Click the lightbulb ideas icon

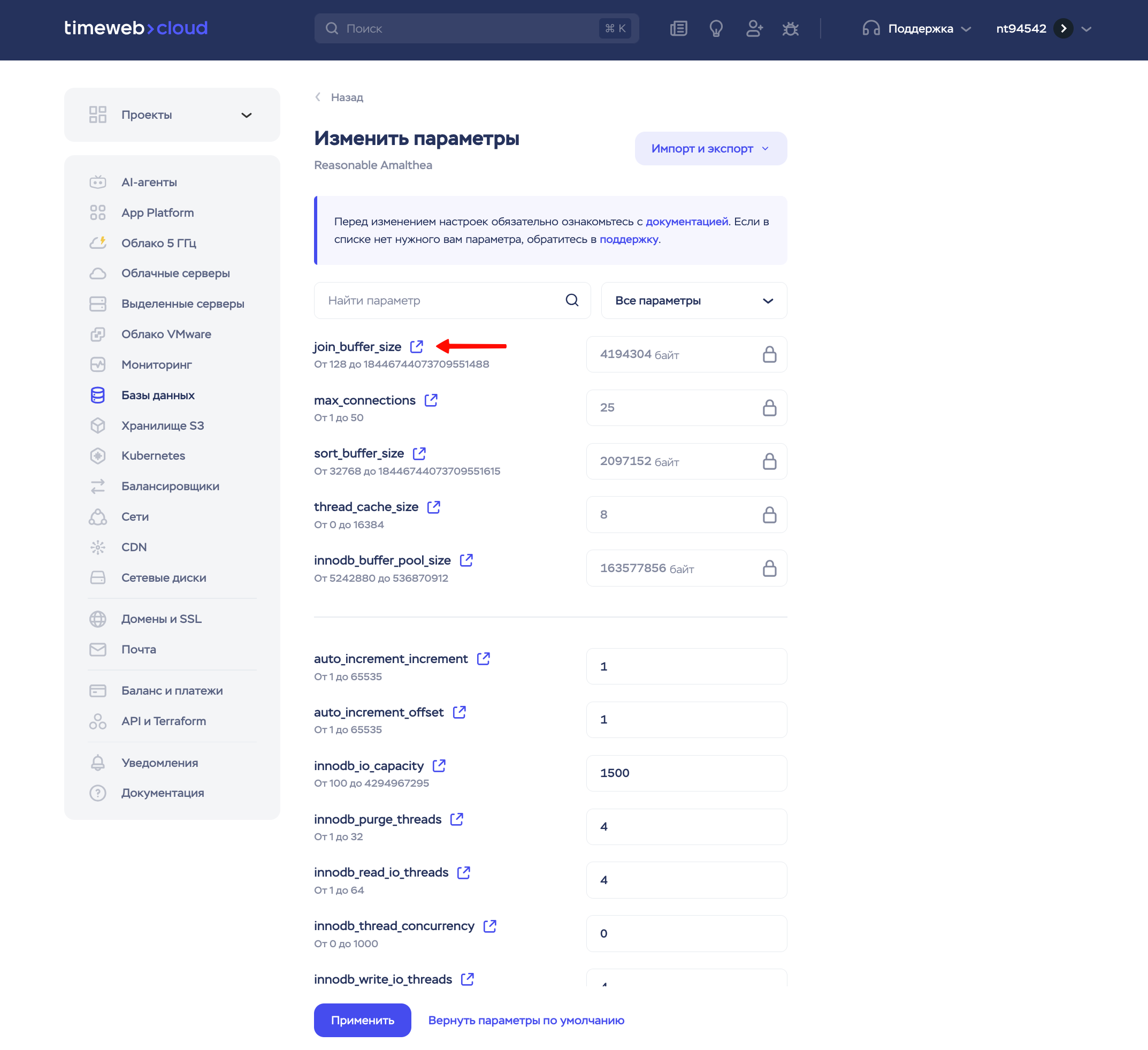716,28
